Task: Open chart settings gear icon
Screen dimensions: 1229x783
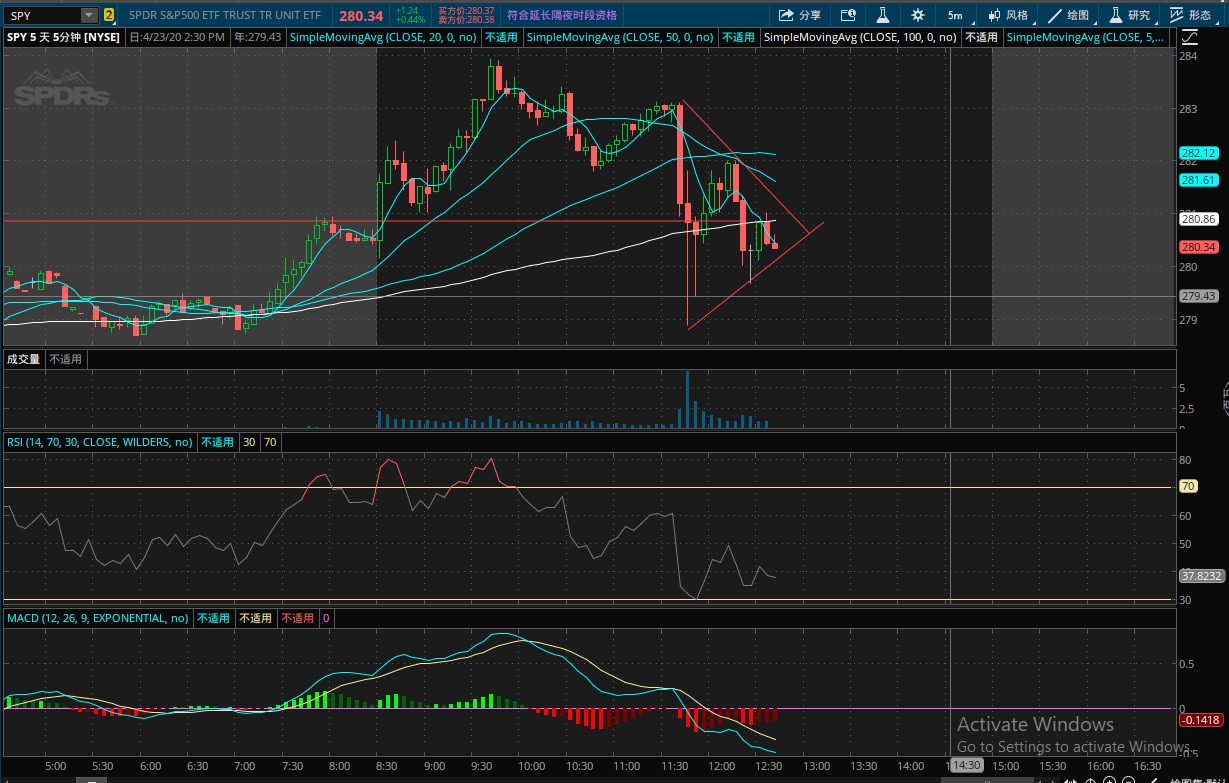Action: click(x=918, y=15)
